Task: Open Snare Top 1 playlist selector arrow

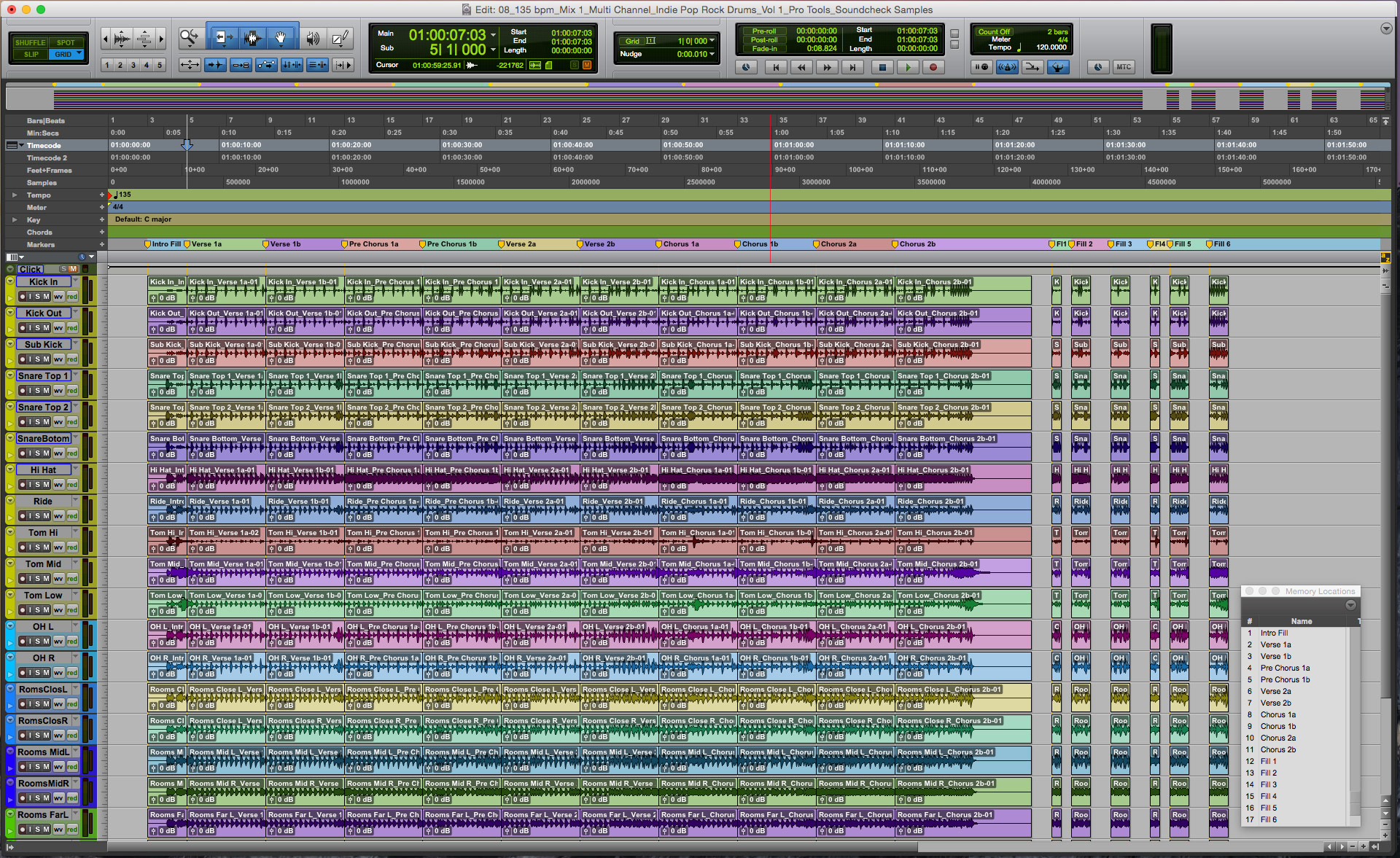Action: coord(75,375)
